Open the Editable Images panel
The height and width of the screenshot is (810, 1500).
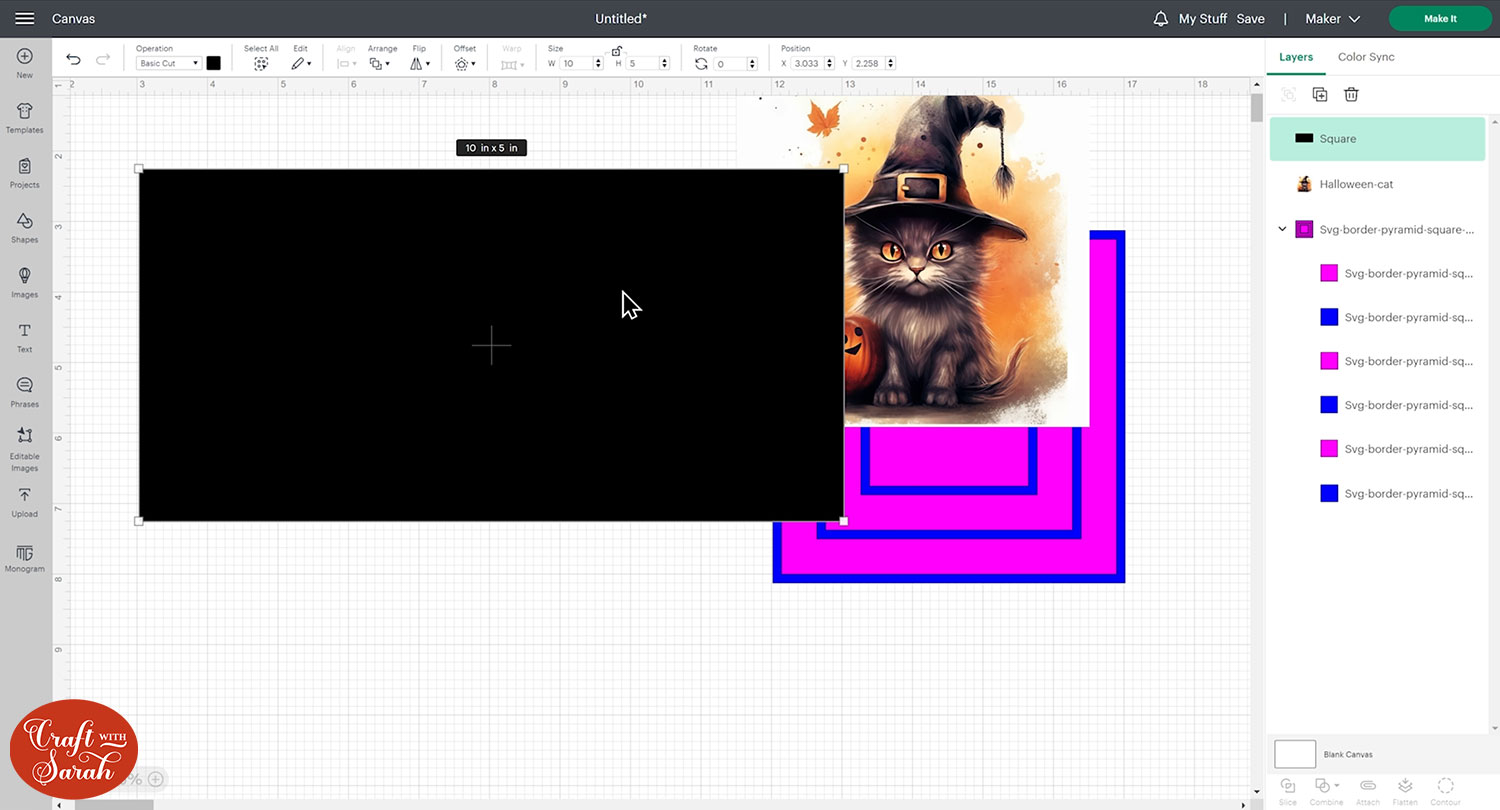[25, 449]
